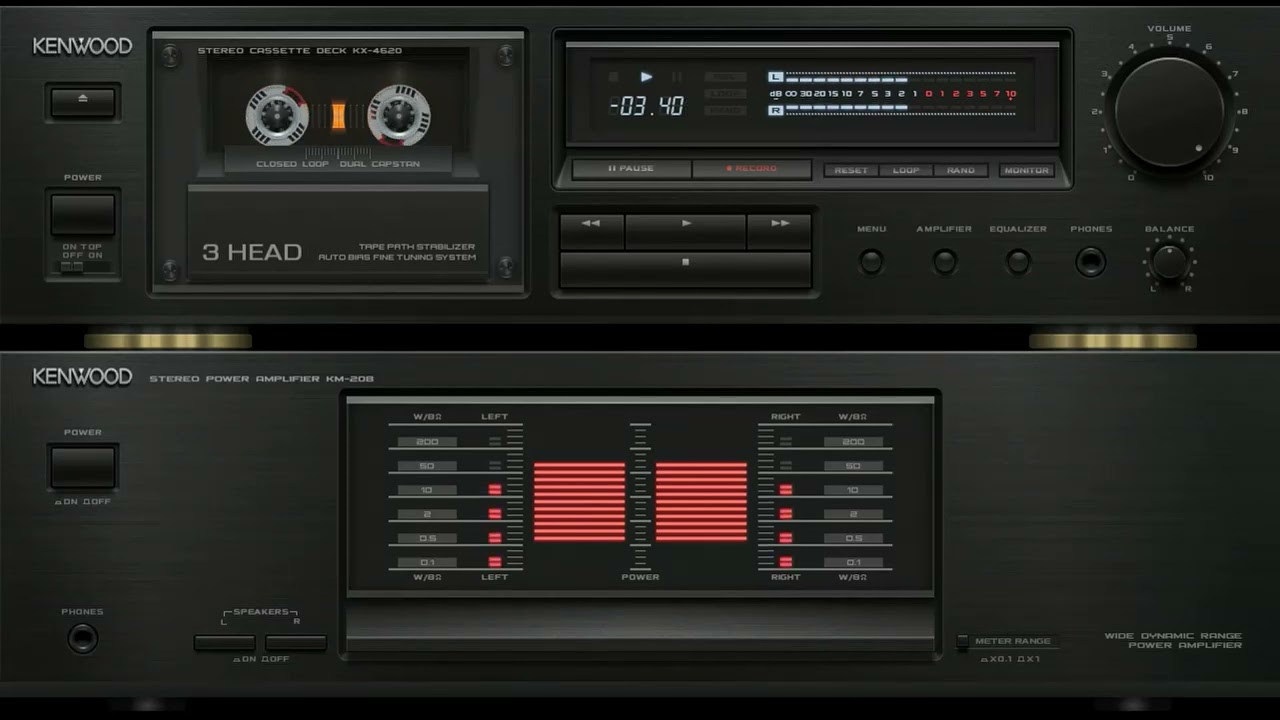
Task: Open the EQUALIZER panel button
Action: click(x=1018, y=262)
